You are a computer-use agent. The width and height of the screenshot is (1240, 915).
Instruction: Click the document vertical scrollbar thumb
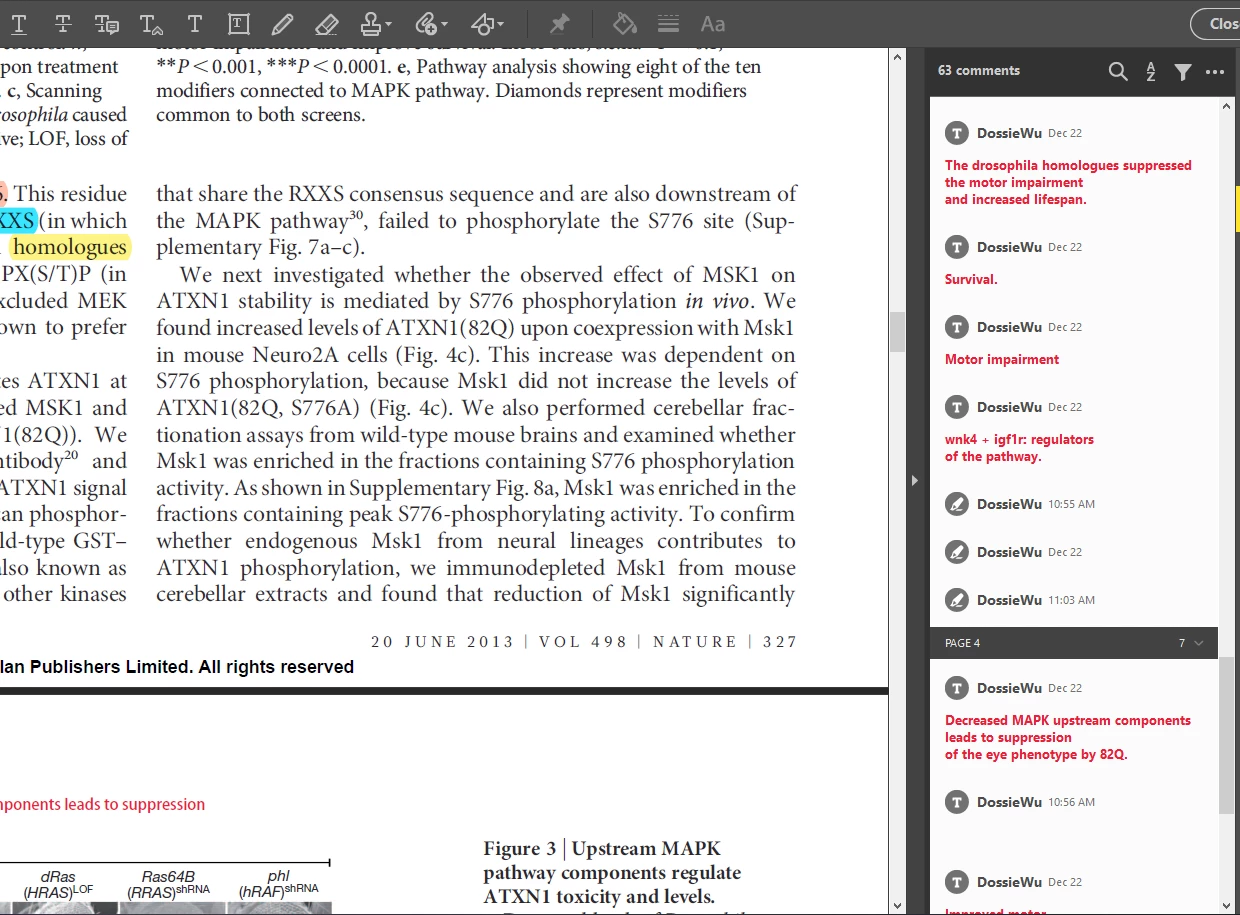click(x=897, y=332)
